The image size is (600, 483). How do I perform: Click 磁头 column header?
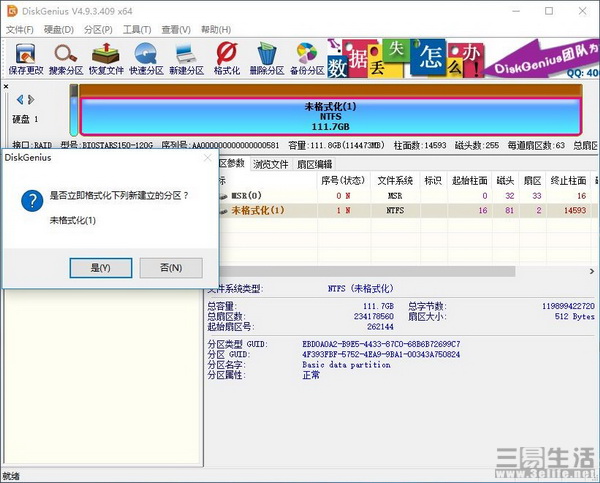[x=505, y=181]
